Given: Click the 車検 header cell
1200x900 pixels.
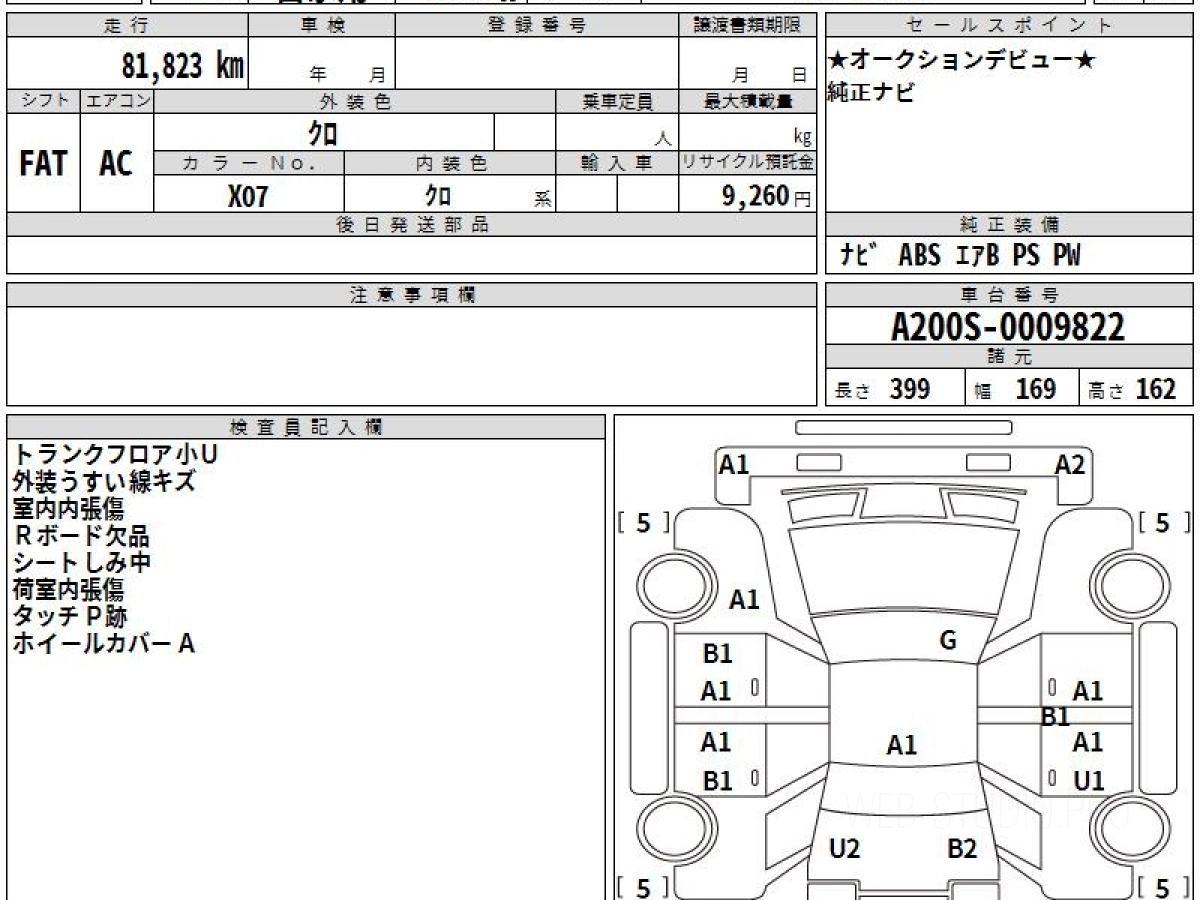Looking at the screenshot, I should click(x=321, y=26).
